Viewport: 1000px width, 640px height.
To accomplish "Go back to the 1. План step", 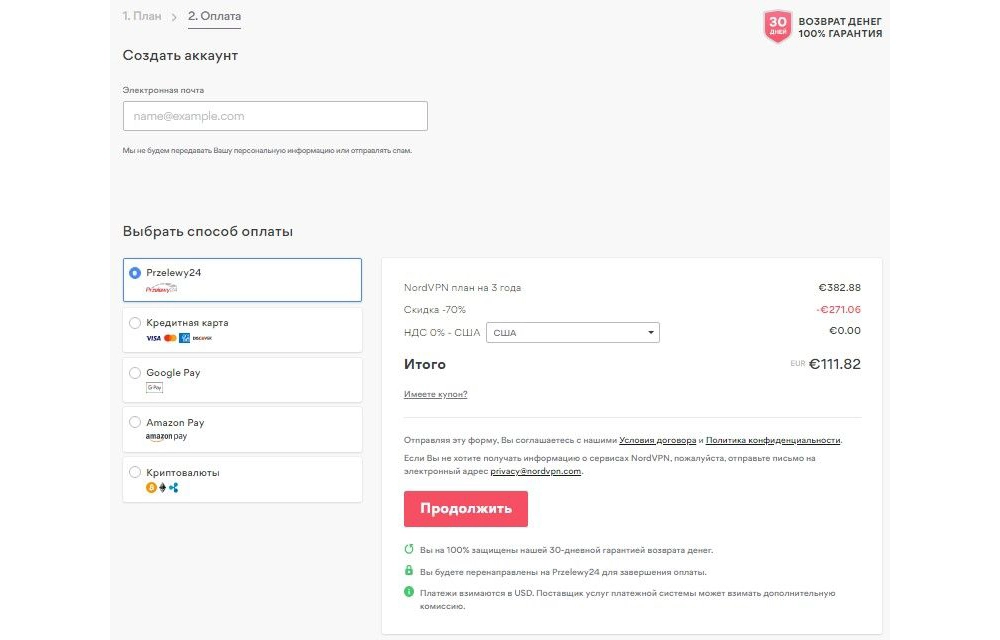I will click(141, 16).
